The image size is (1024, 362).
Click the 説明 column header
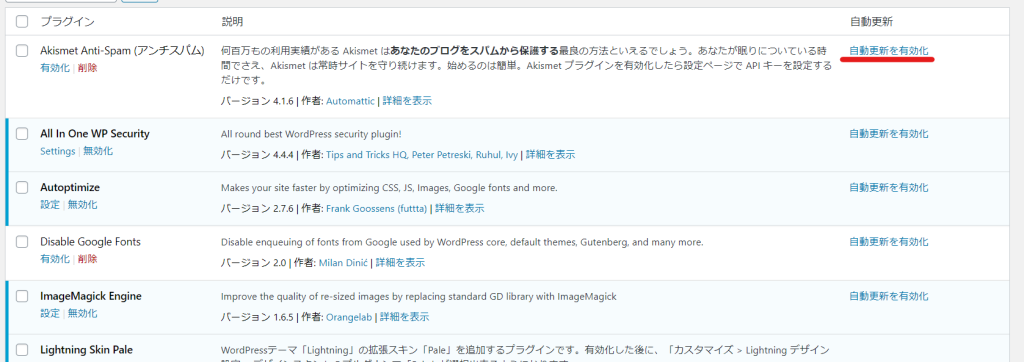coord(232,22)
